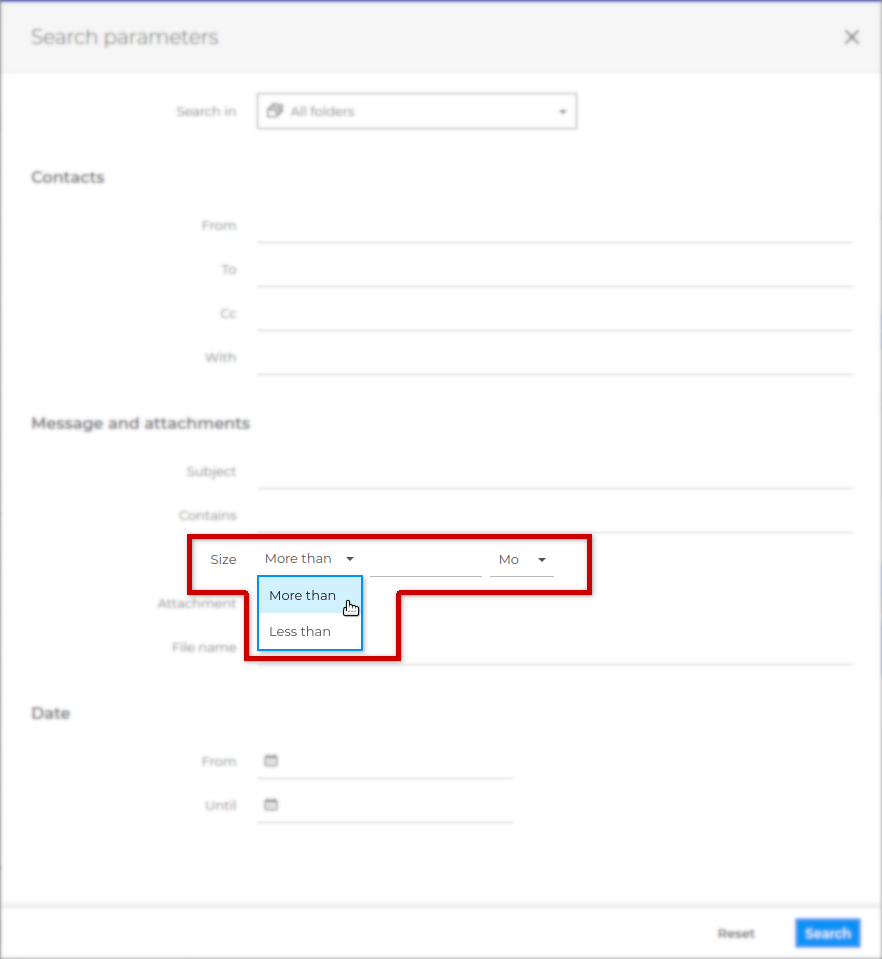Click the blue Search button
882x959 pixels.
827,933
